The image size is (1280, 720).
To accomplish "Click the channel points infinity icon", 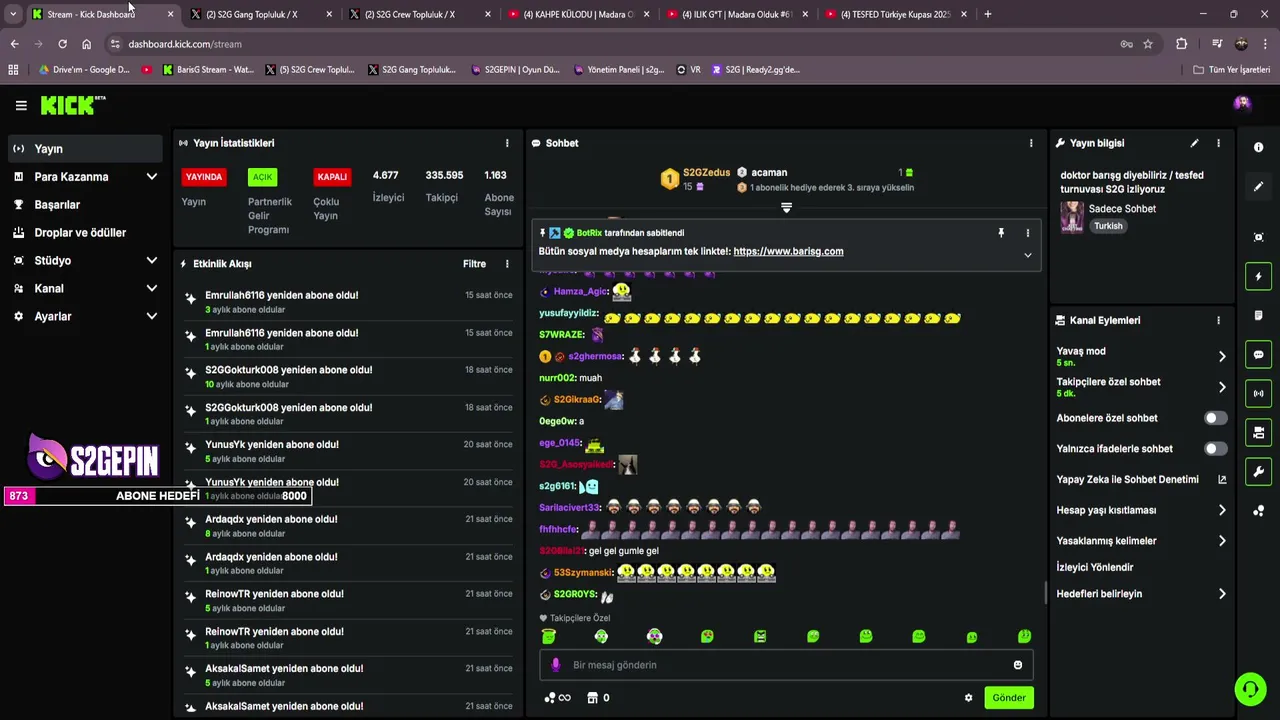I will tap(558, 698).
